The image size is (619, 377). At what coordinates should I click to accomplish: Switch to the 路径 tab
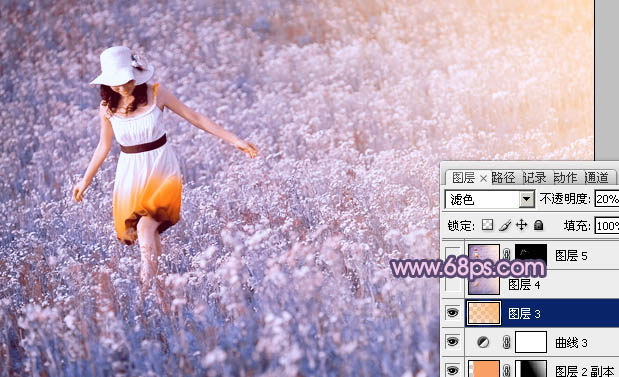pos(503,178)
